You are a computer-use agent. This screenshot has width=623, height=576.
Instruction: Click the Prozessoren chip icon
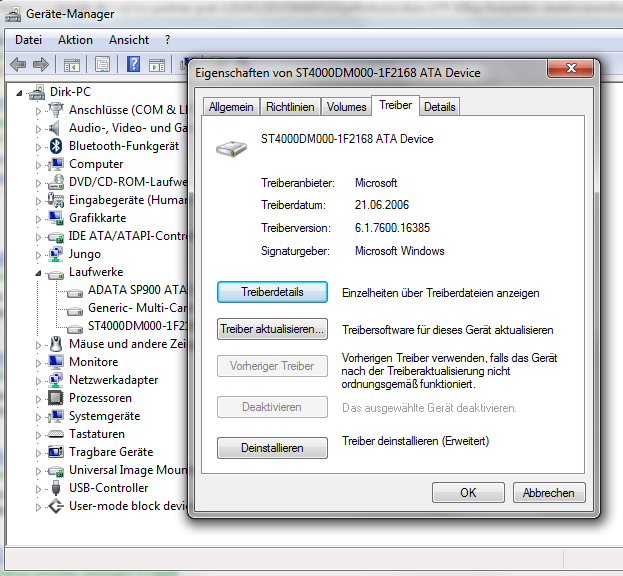tap(56, 398)
